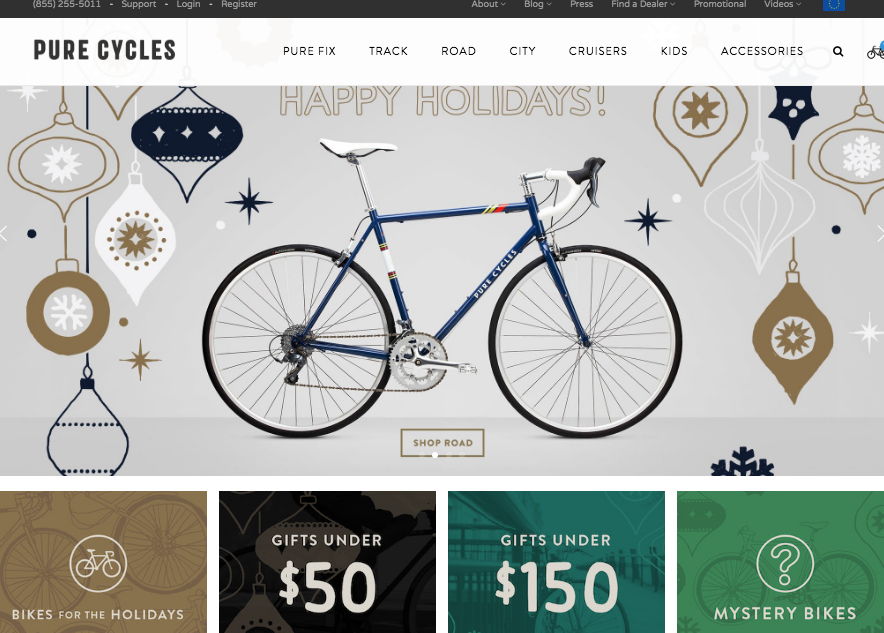
Task: Open the bicycle cart icon
Action: pos(876,51)
